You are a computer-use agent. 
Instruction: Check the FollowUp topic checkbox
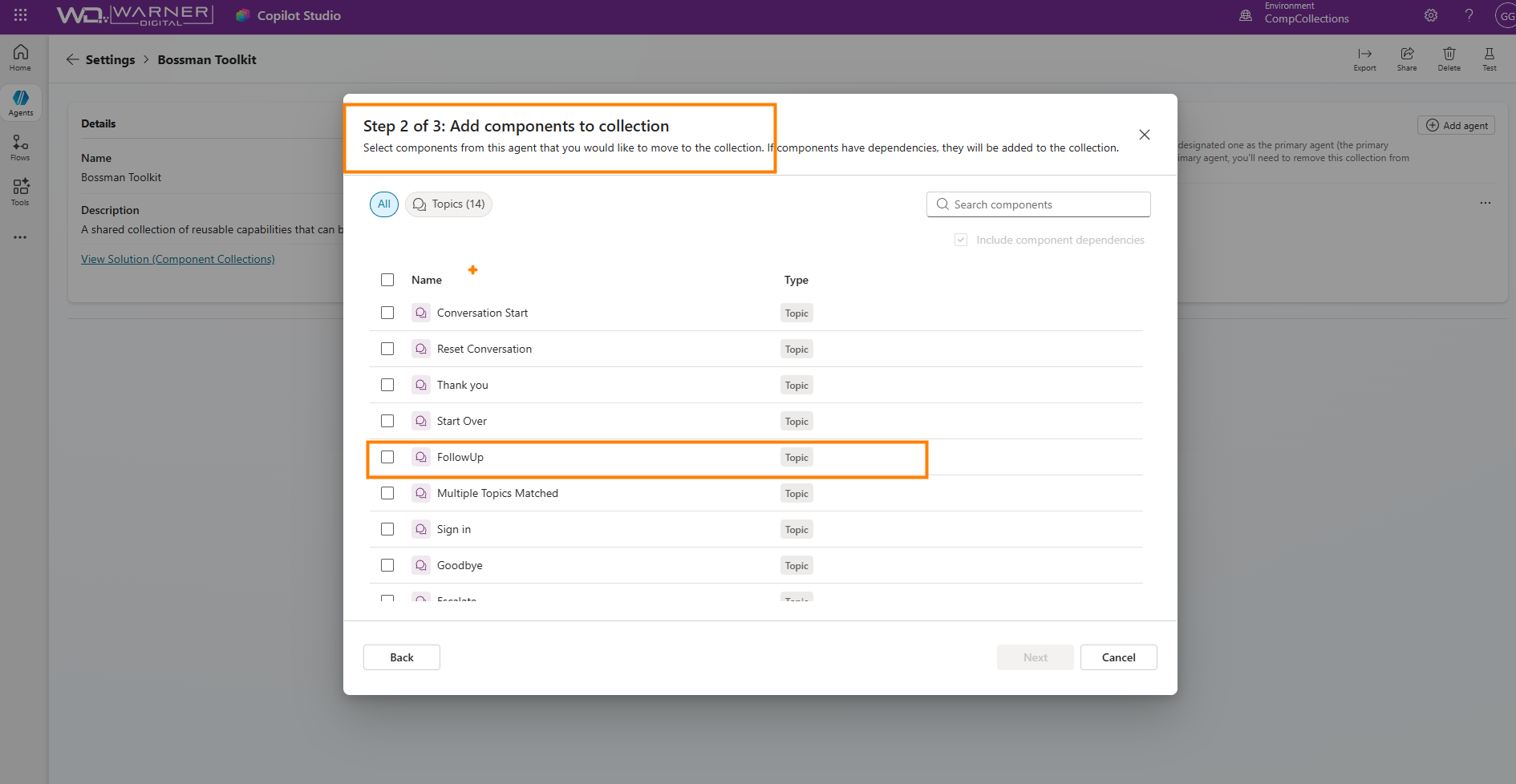coord(387,457)
